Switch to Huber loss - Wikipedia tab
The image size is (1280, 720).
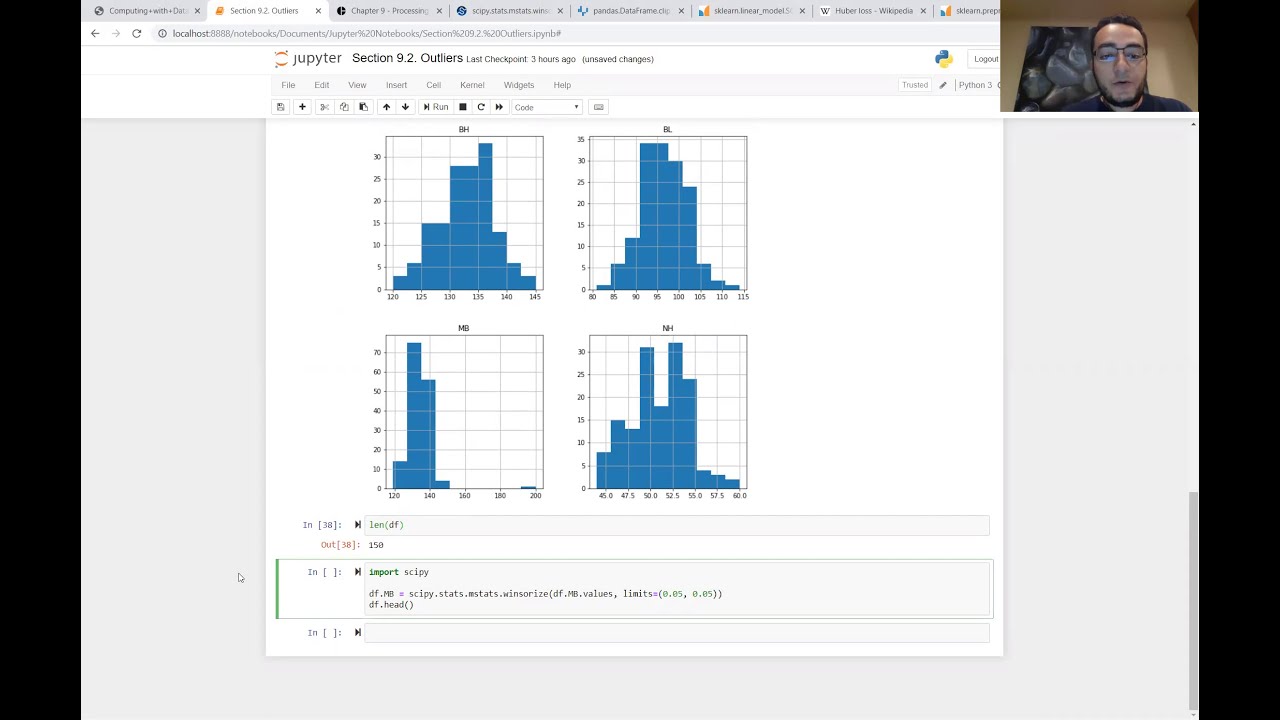[872, 11]
